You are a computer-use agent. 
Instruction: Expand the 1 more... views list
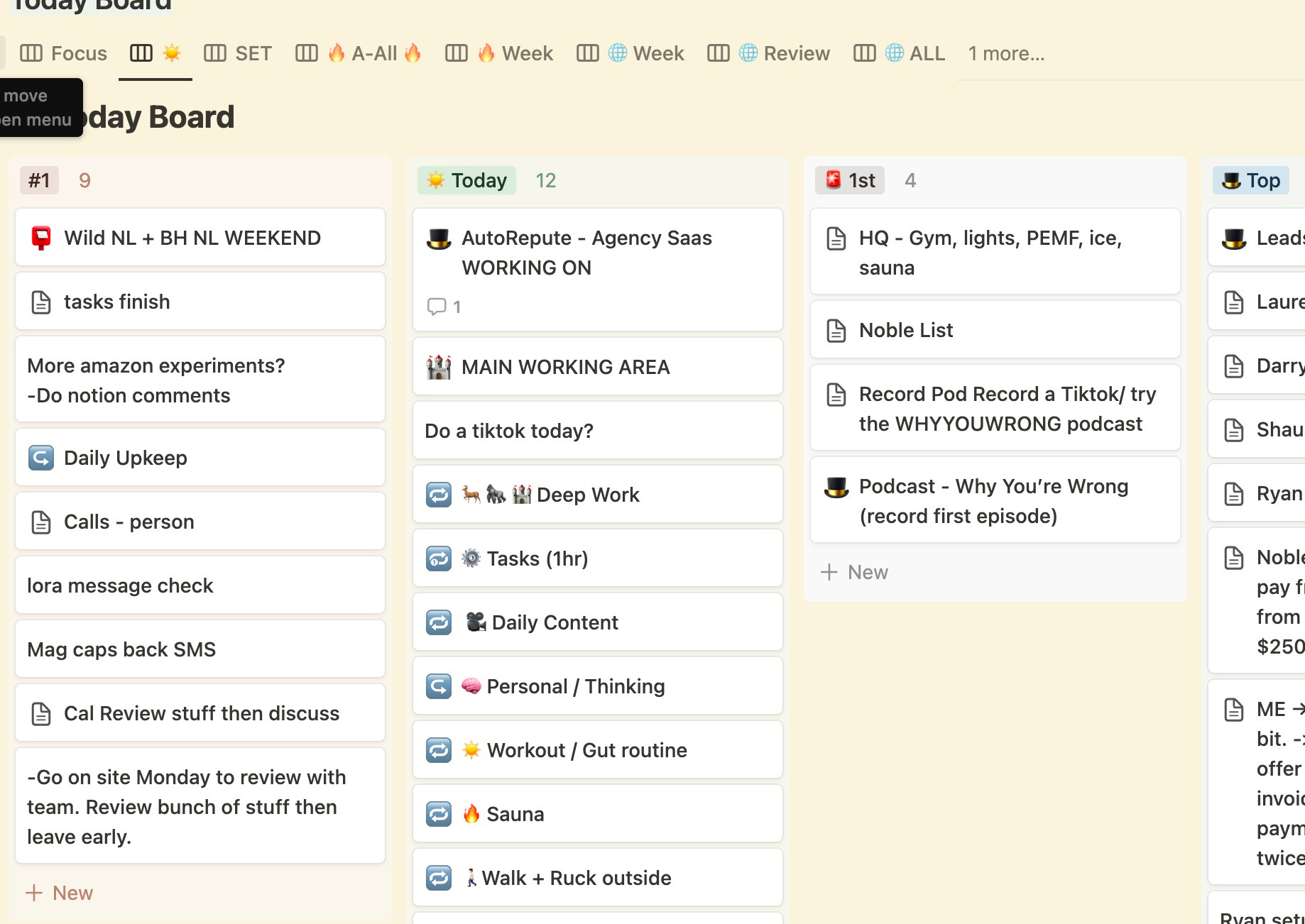[x=1006, y=53]
